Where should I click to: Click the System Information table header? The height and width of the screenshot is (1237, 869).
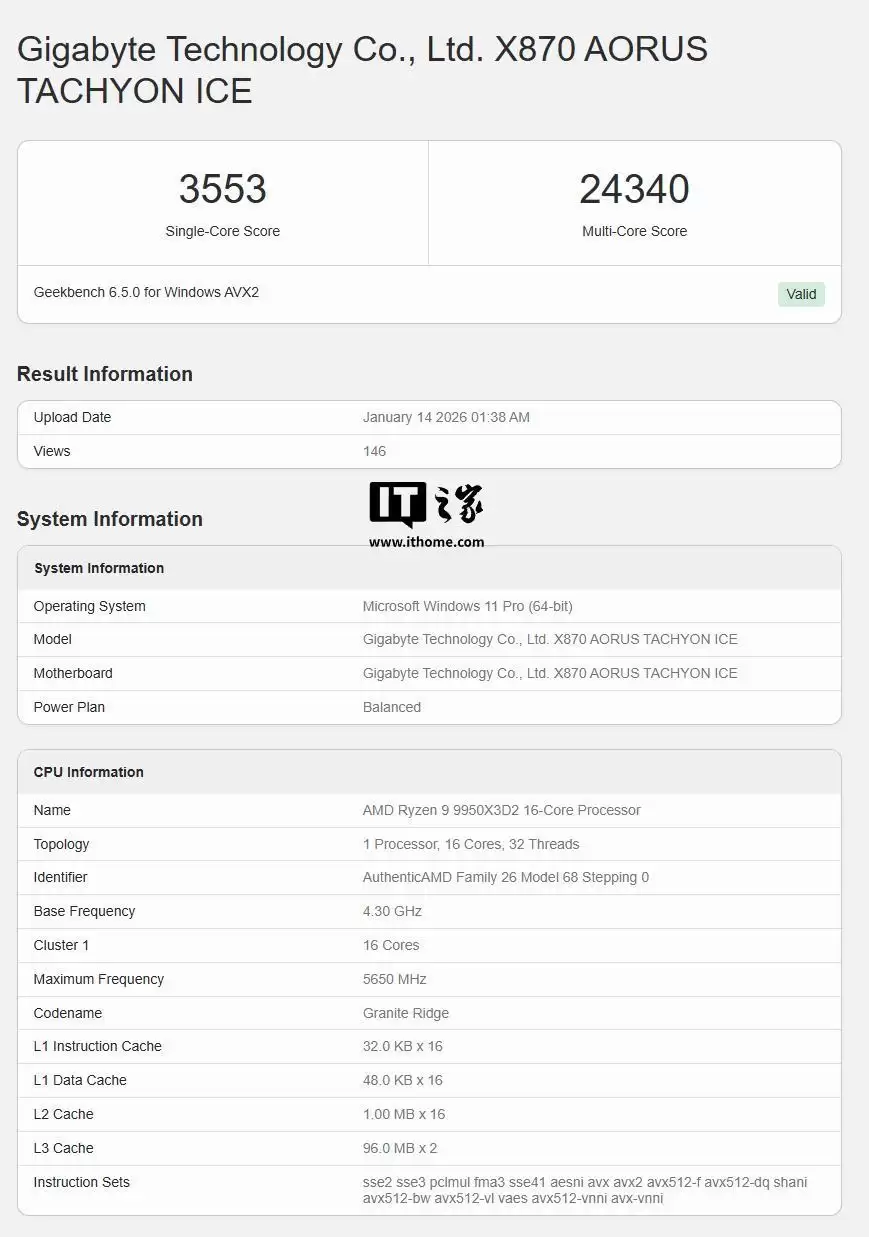click(99, 568)
